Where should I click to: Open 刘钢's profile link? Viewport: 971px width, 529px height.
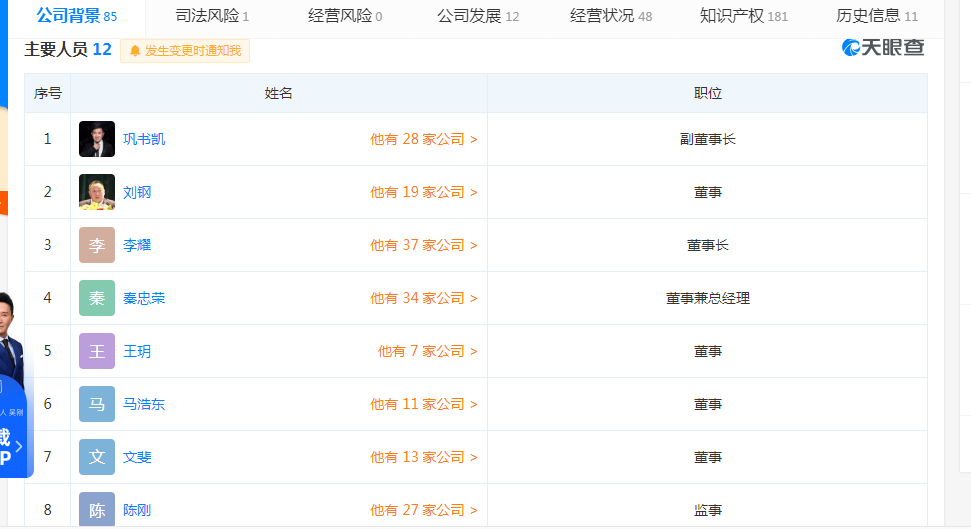click(x=137, y=192)
